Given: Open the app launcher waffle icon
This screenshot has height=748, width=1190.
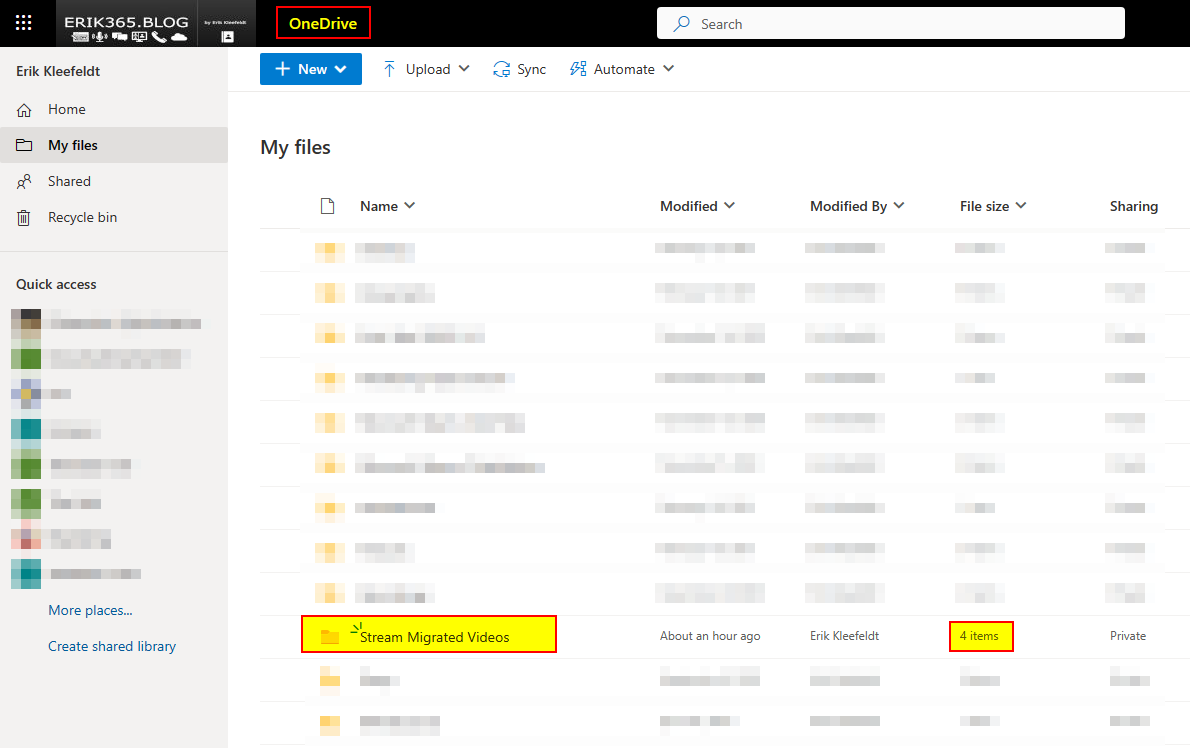Looking at the screenshot, I should click(24, 23).
